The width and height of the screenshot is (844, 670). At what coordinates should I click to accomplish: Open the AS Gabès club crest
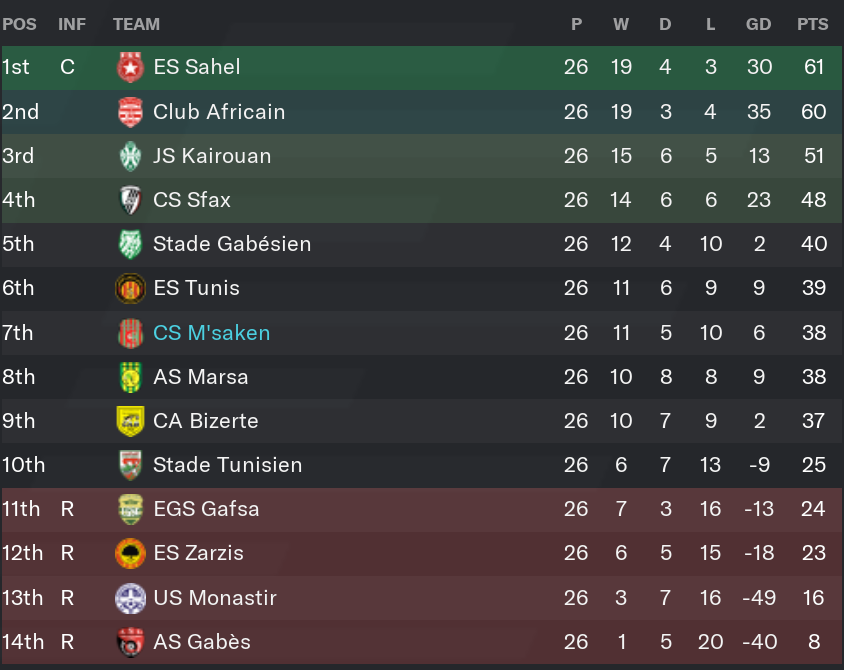(130, 642)
